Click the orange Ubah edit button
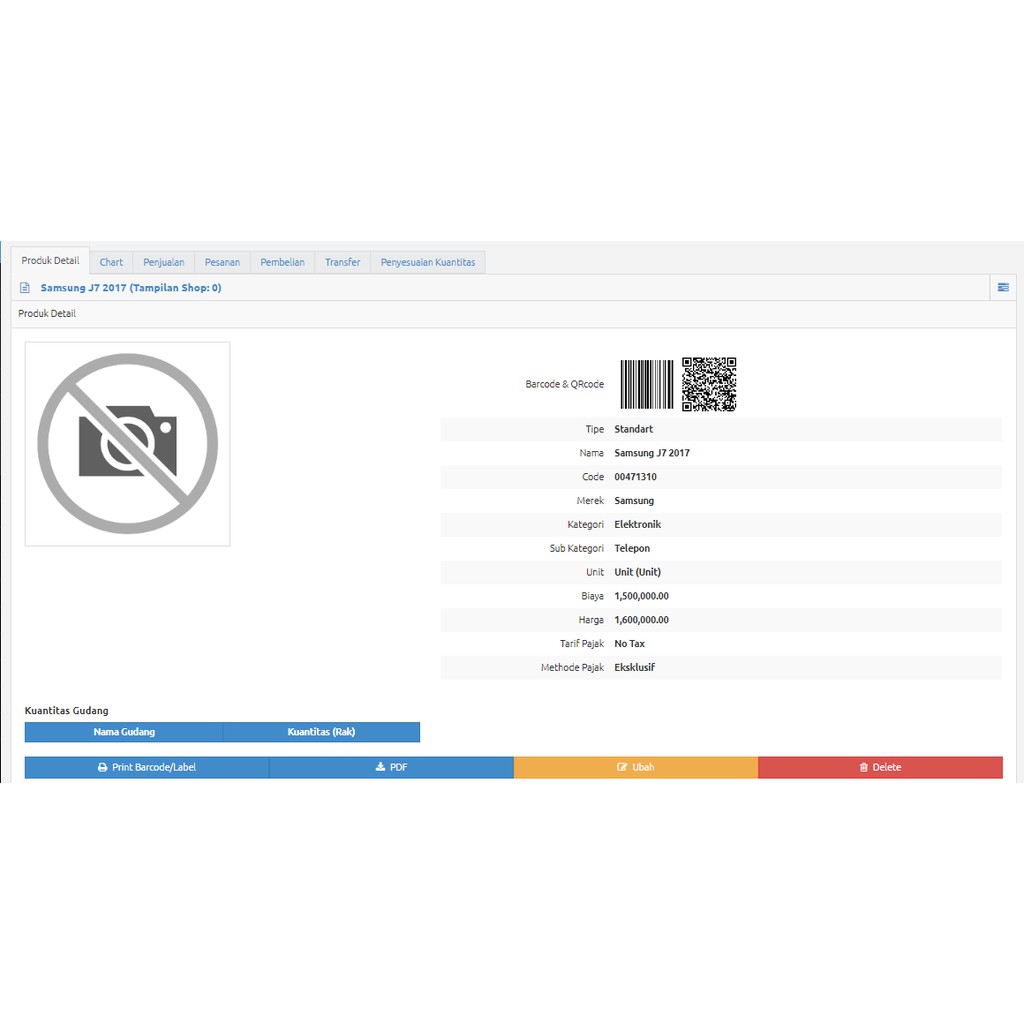The image size is (1024, 1024). 636,767
